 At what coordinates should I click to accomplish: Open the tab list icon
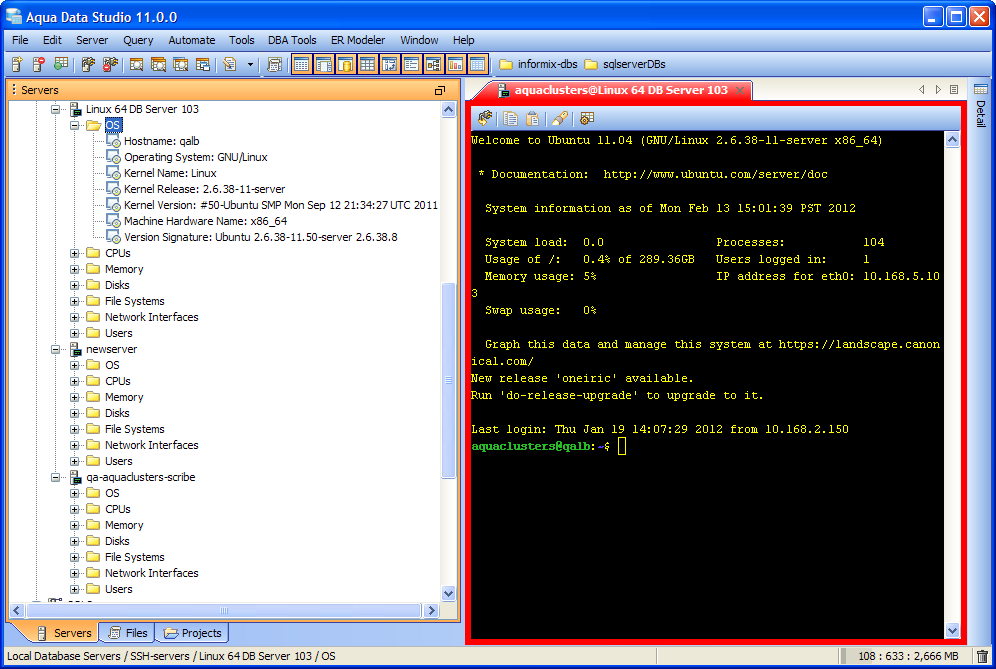tap(954, 90)
